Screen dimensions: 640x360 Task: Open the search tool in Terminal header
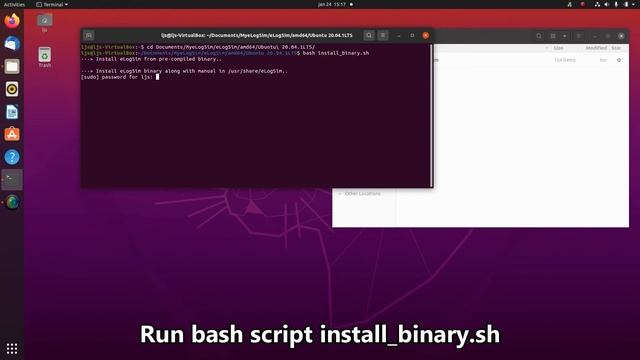point(369,36)
